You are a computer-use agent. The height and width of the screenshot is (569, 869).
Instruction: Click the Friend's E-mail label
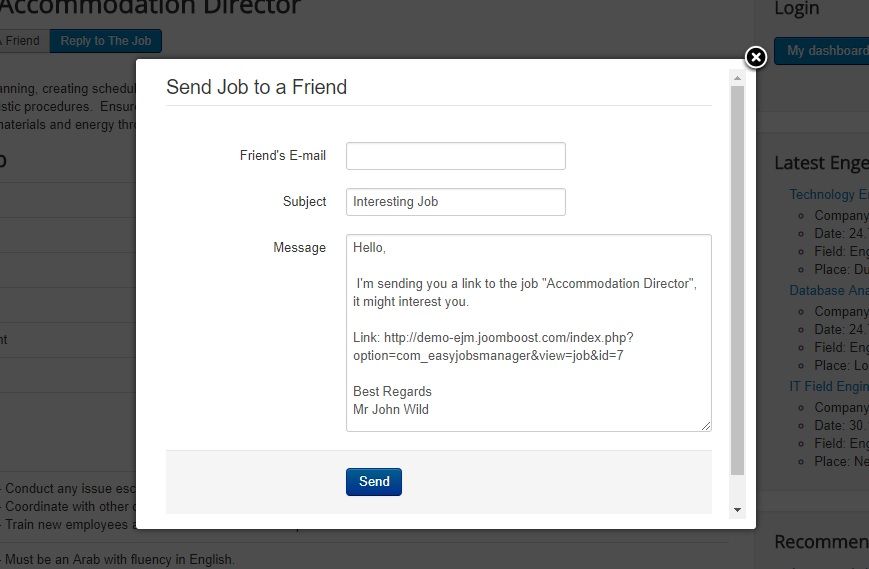(x=283, y=156)
